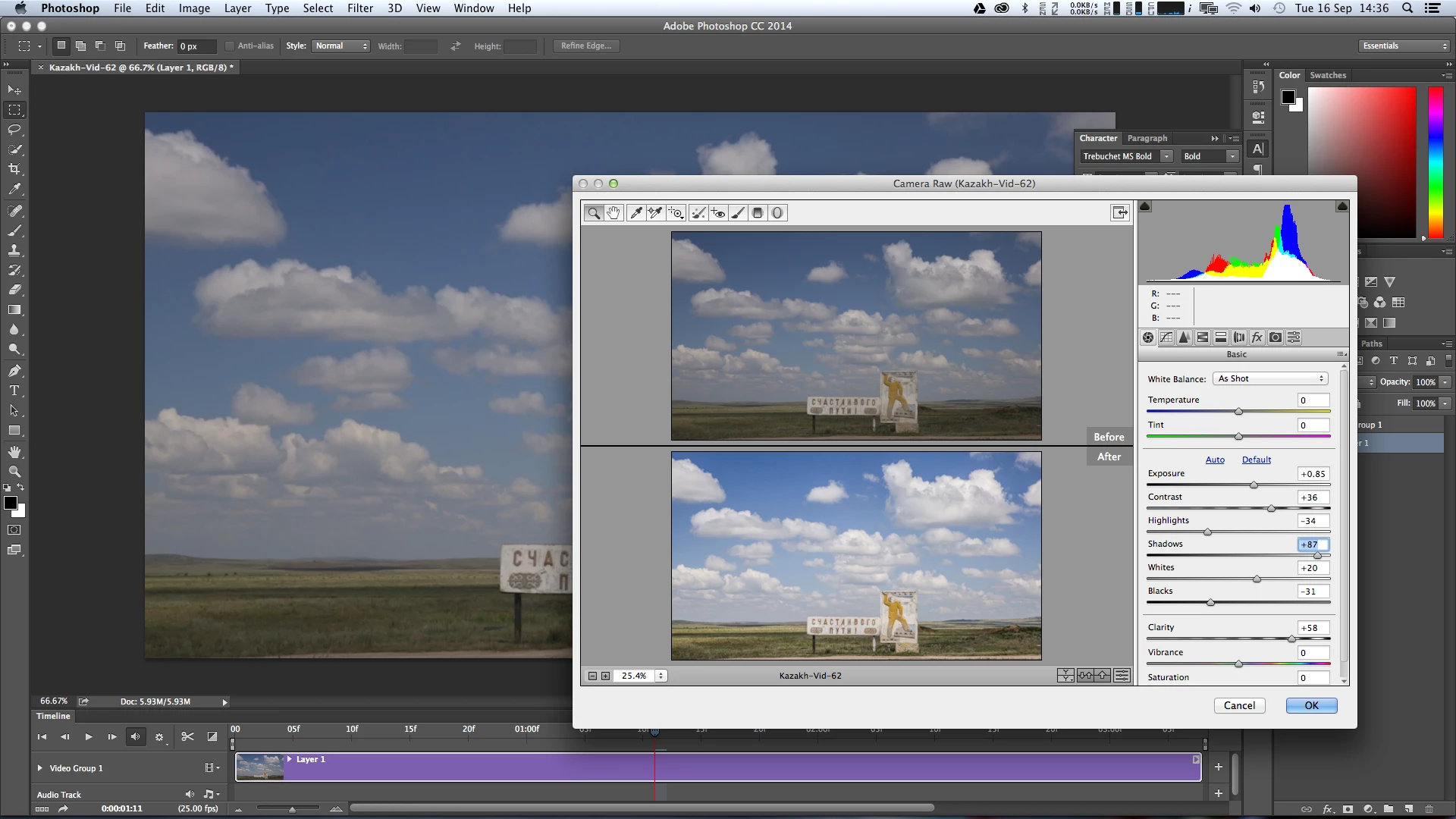Viewport: 1456px width, 819px height.
Task: Choose the Graduated Filter tool
Action: (x=757, y=213)
